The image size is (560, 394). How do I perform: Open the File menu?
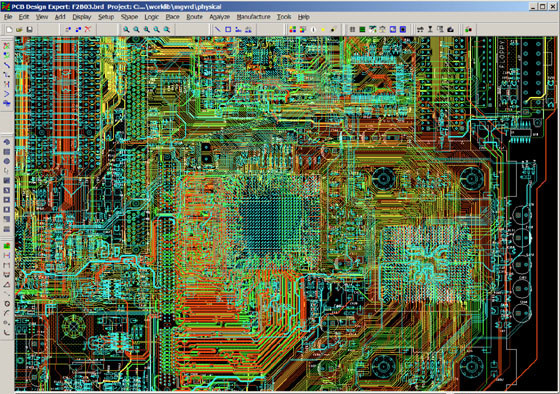[x=8, y=17]
